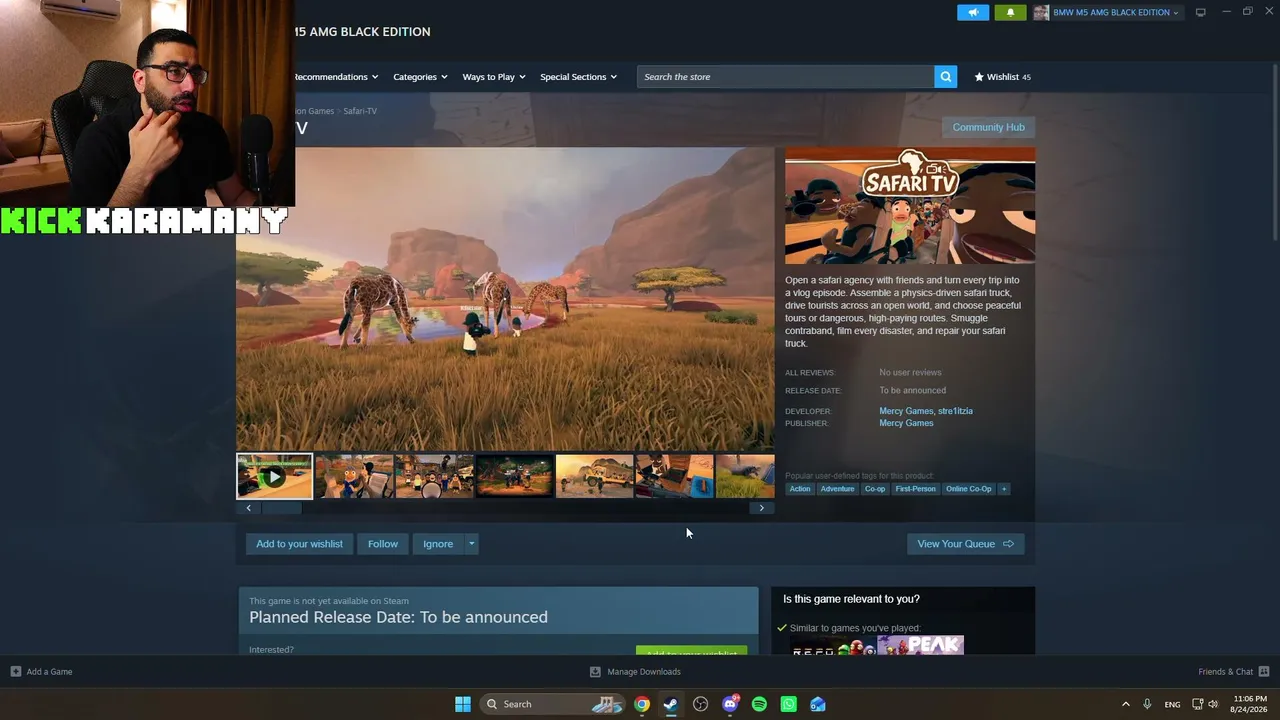This screenshot has height=720, width=1280.
Task: Open the Recommendations store menu
Action: (x=335, y=77)
